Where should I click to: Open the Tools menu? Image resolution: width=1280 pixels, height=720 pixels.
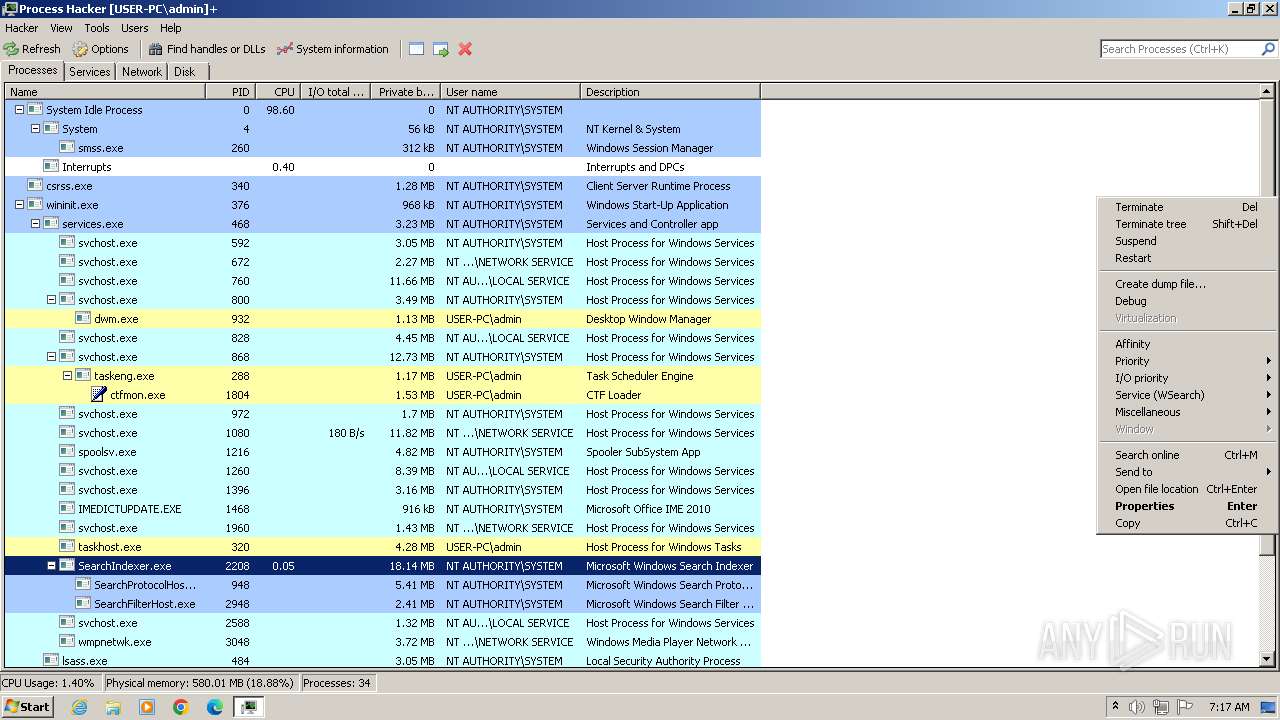(x=97, y=28)
